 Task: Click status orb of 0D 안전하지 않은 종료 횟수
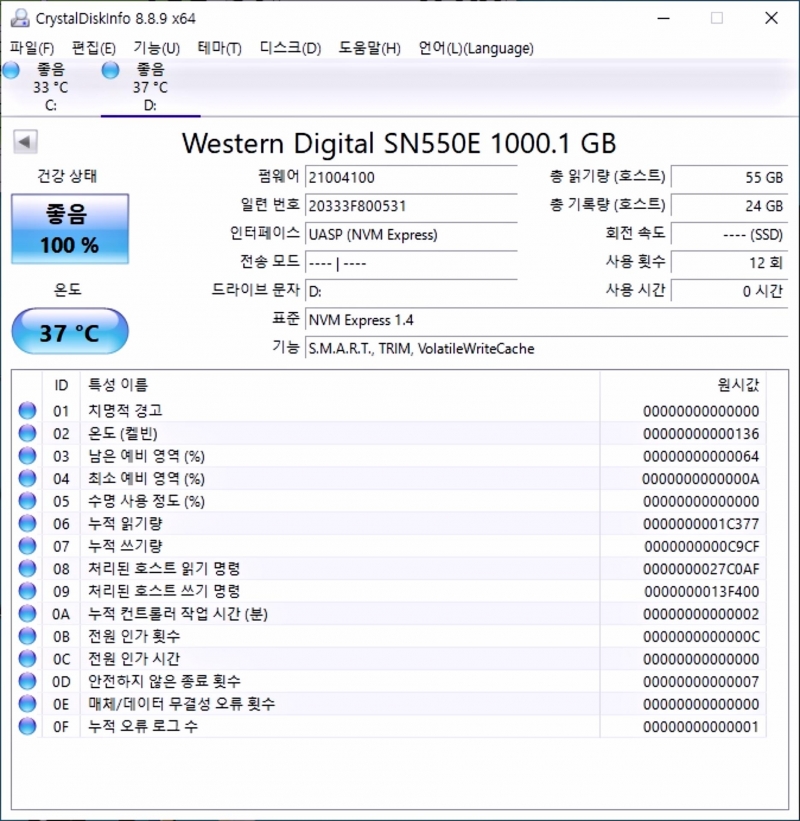click(x=27, y=681)
